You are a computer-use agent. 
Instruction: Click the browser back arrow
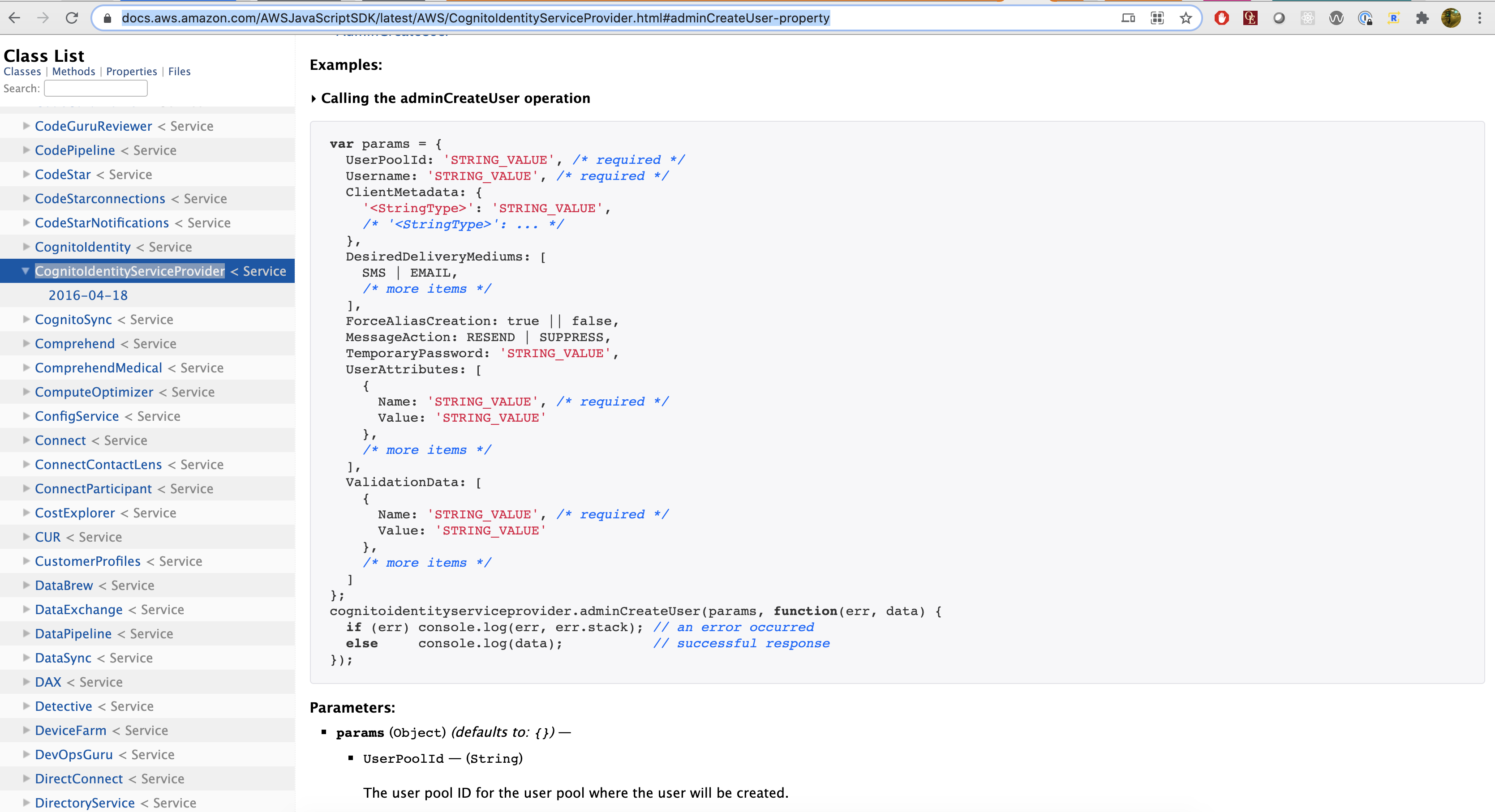coord(14,18)
